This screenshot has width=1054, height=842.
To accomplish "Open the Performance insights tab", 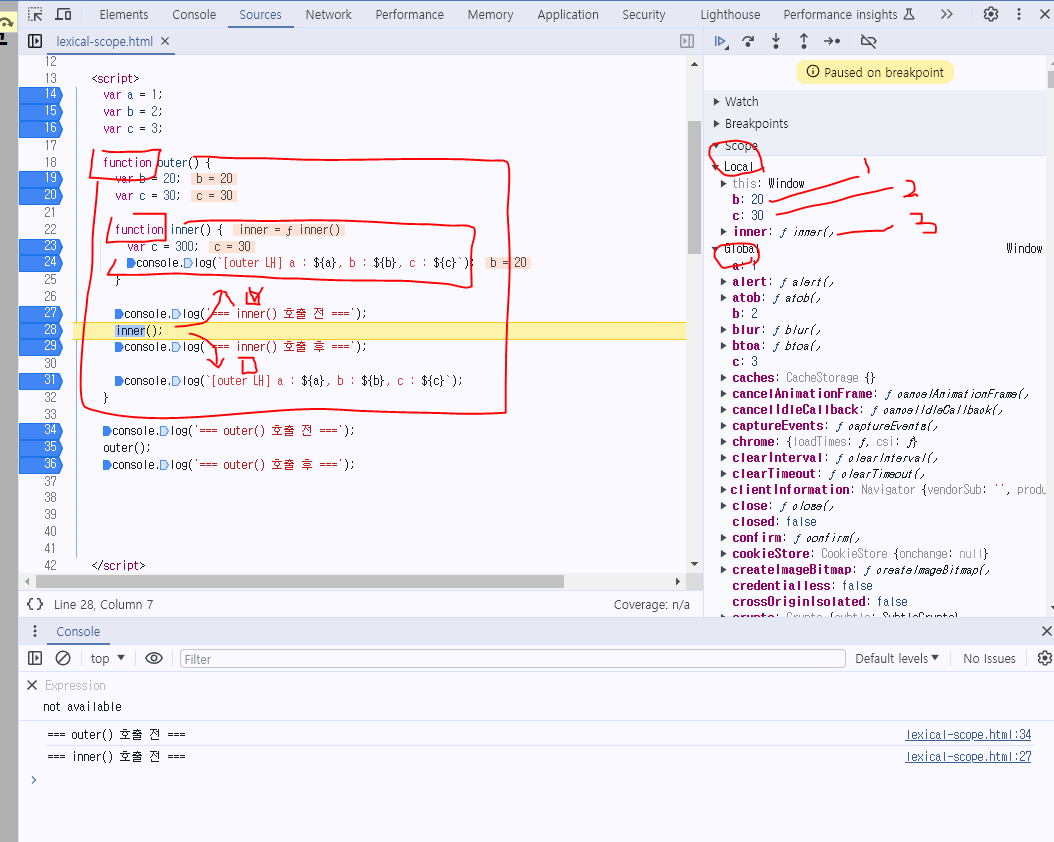I will click(849, 14).
